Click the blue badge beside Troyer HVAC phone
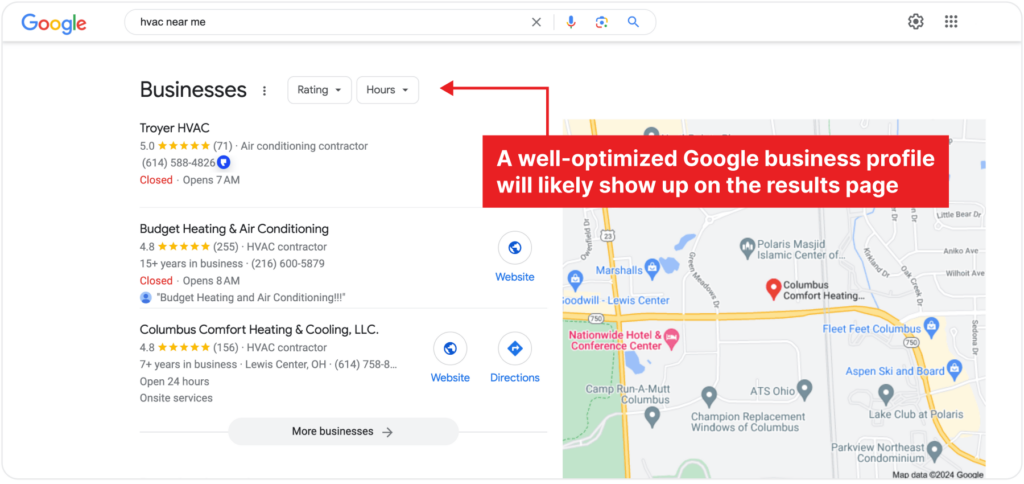This screenshot has width=1024, height=484. 223,162
